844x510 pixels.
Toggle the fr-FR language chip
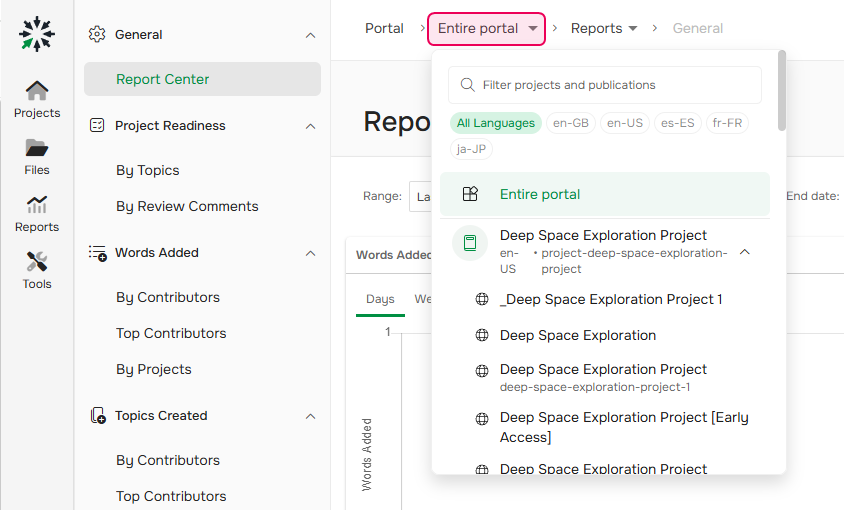[x=727, y=123]
